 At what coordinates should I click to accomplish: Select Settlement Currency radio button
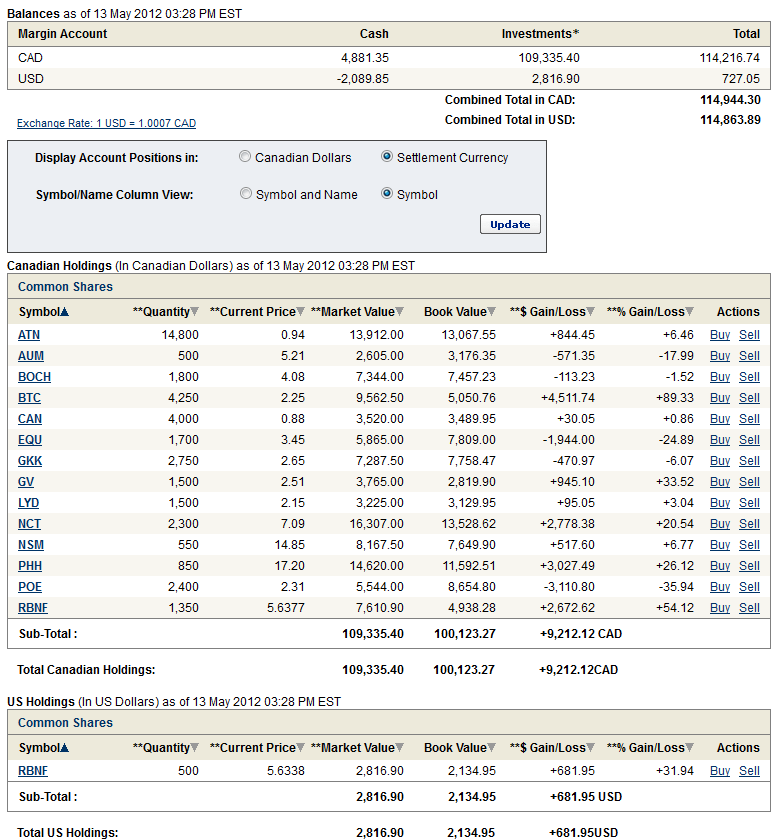point(387,157)
